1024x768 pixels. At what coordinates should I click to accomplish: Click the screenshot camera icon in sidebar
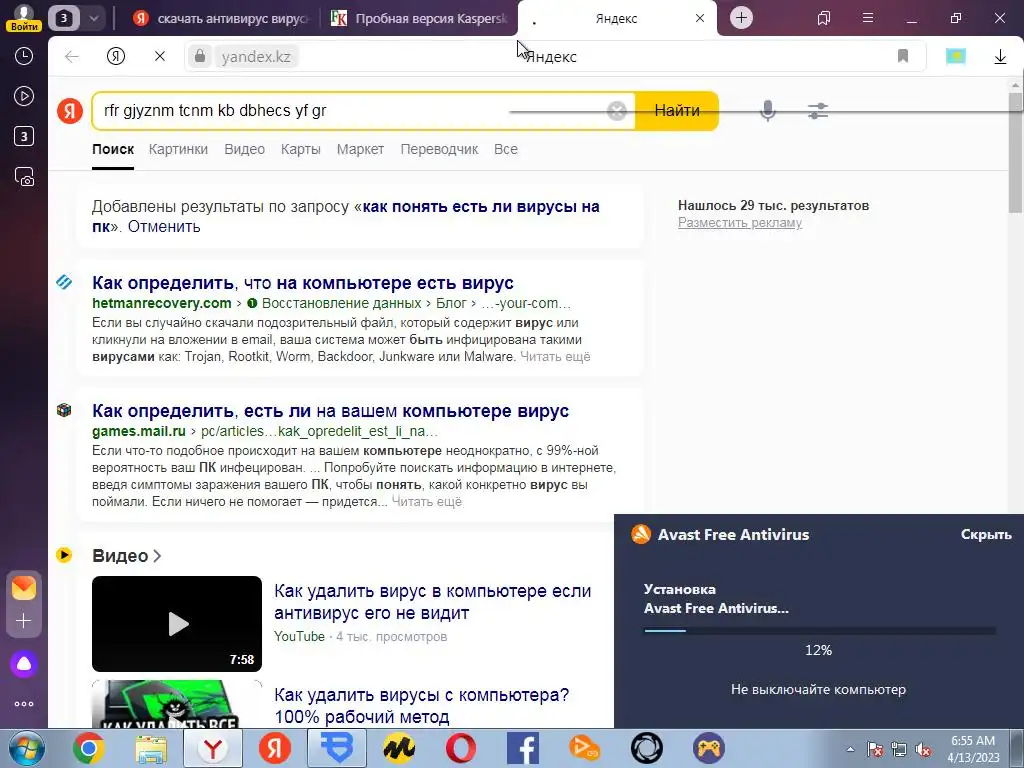pos(24,177)
